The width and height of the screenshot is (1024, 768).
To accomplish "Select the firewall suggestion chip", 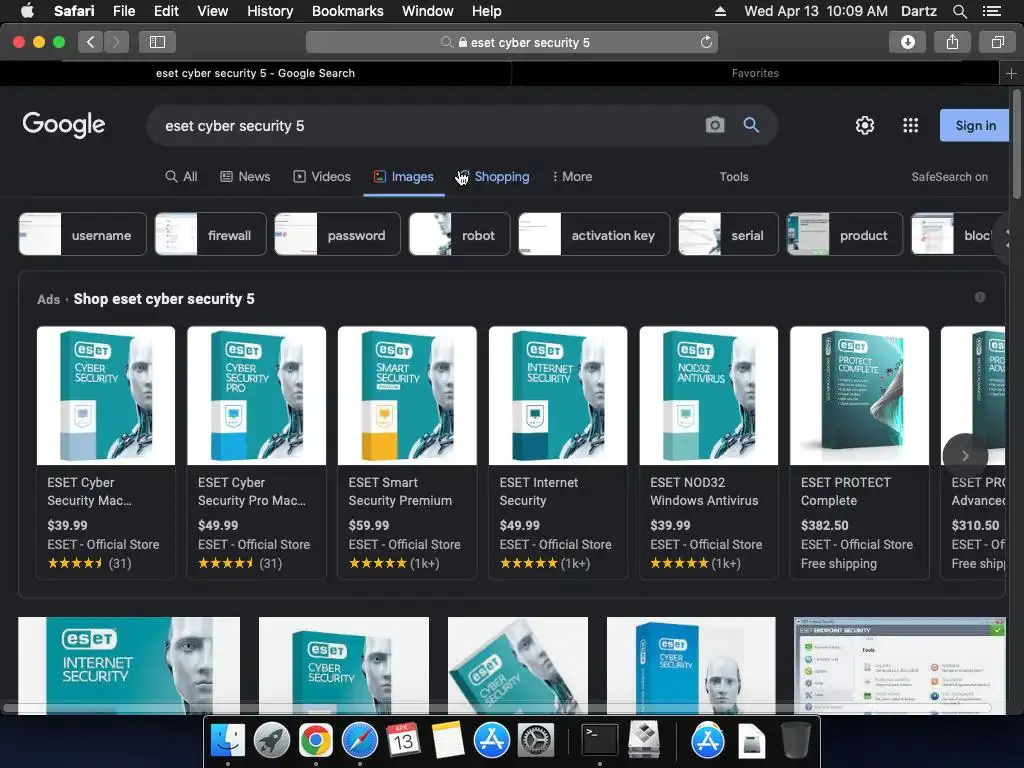I will (210, 234).
